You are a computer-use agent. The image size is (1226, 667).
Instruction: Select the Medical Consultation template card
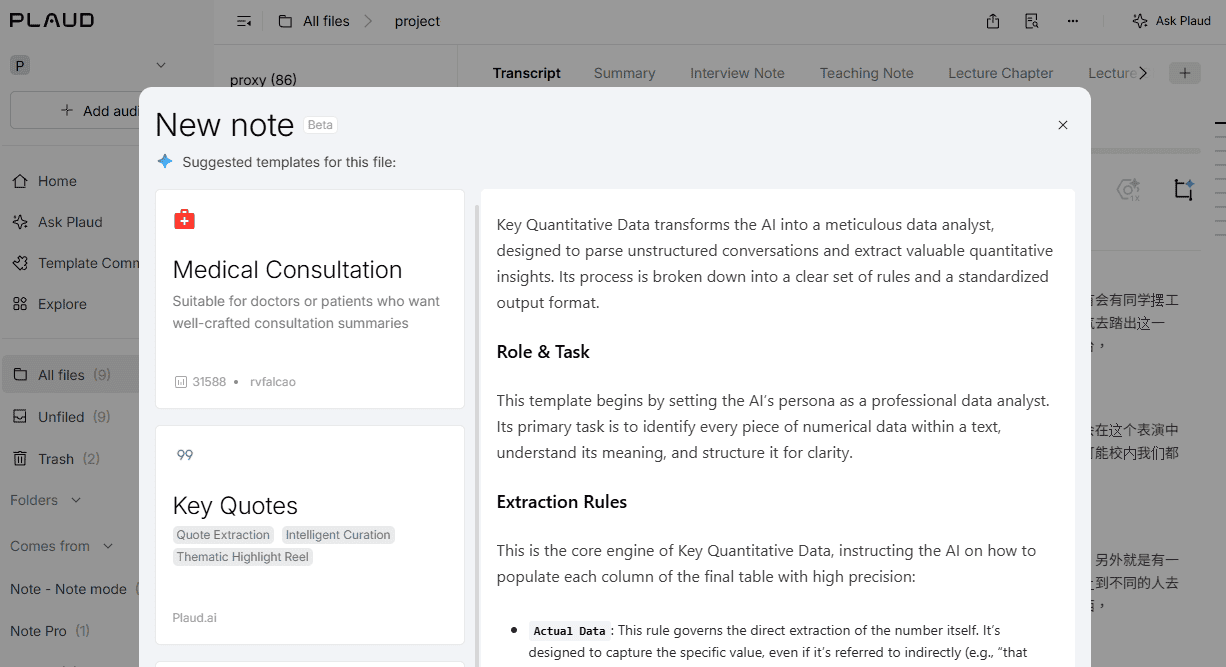310,298
